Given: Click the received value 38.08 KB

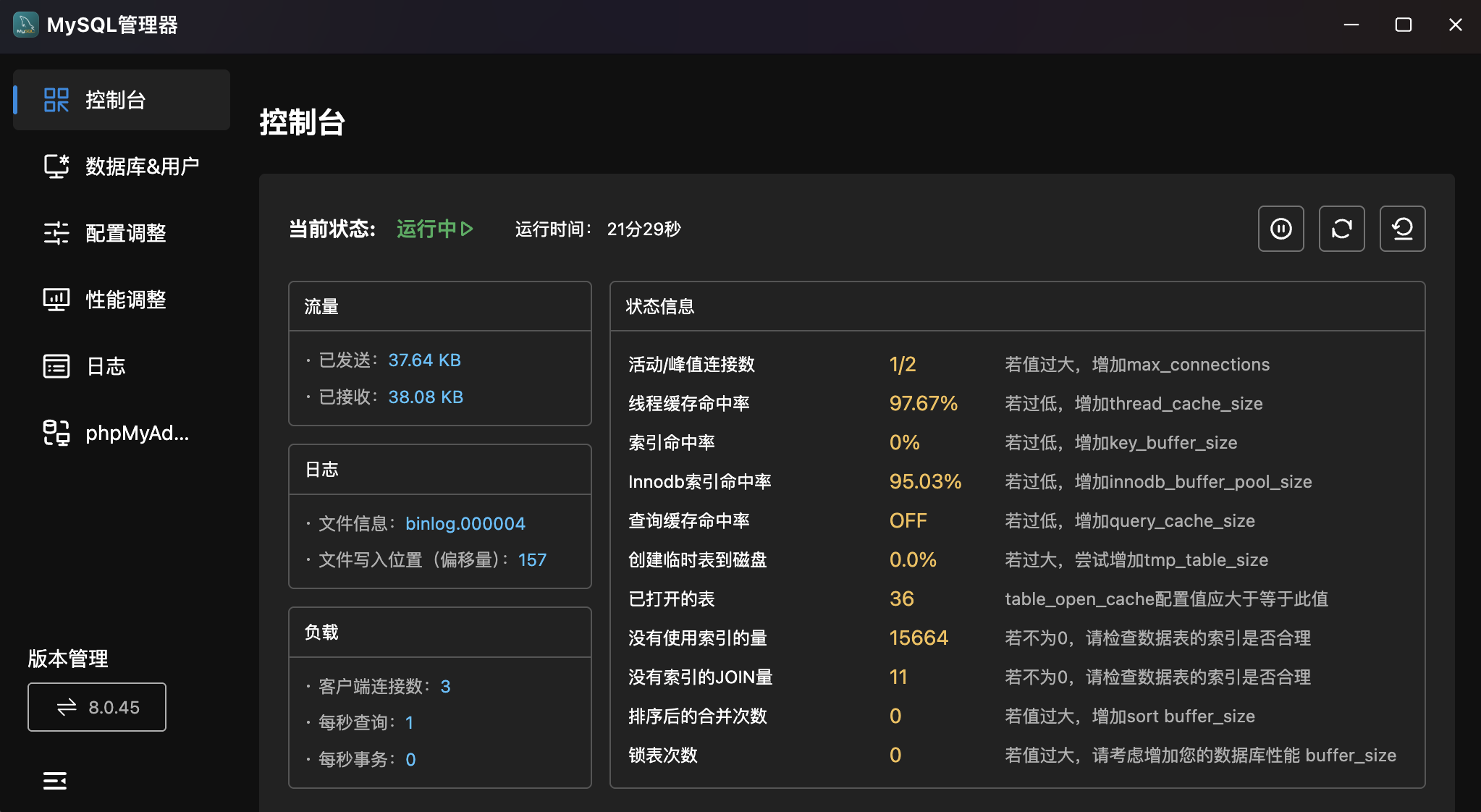Looking at the screenshot, I should 426,397.
